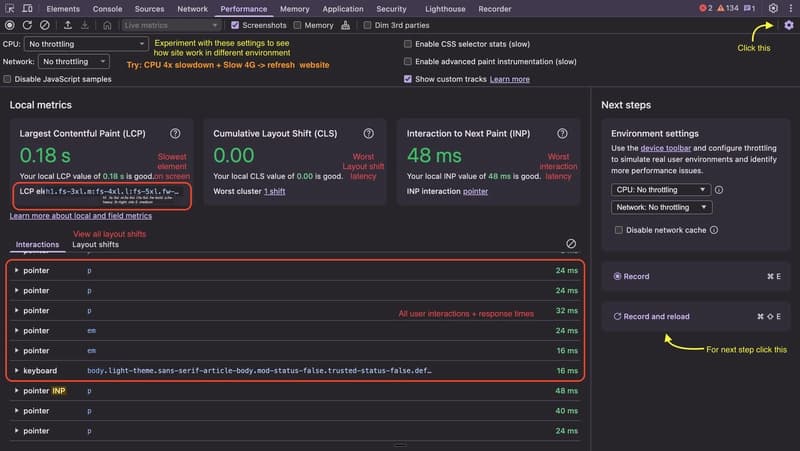Screen dimensions: 800x451
Task: Click the Record and reload button
Action: point(696,316)
